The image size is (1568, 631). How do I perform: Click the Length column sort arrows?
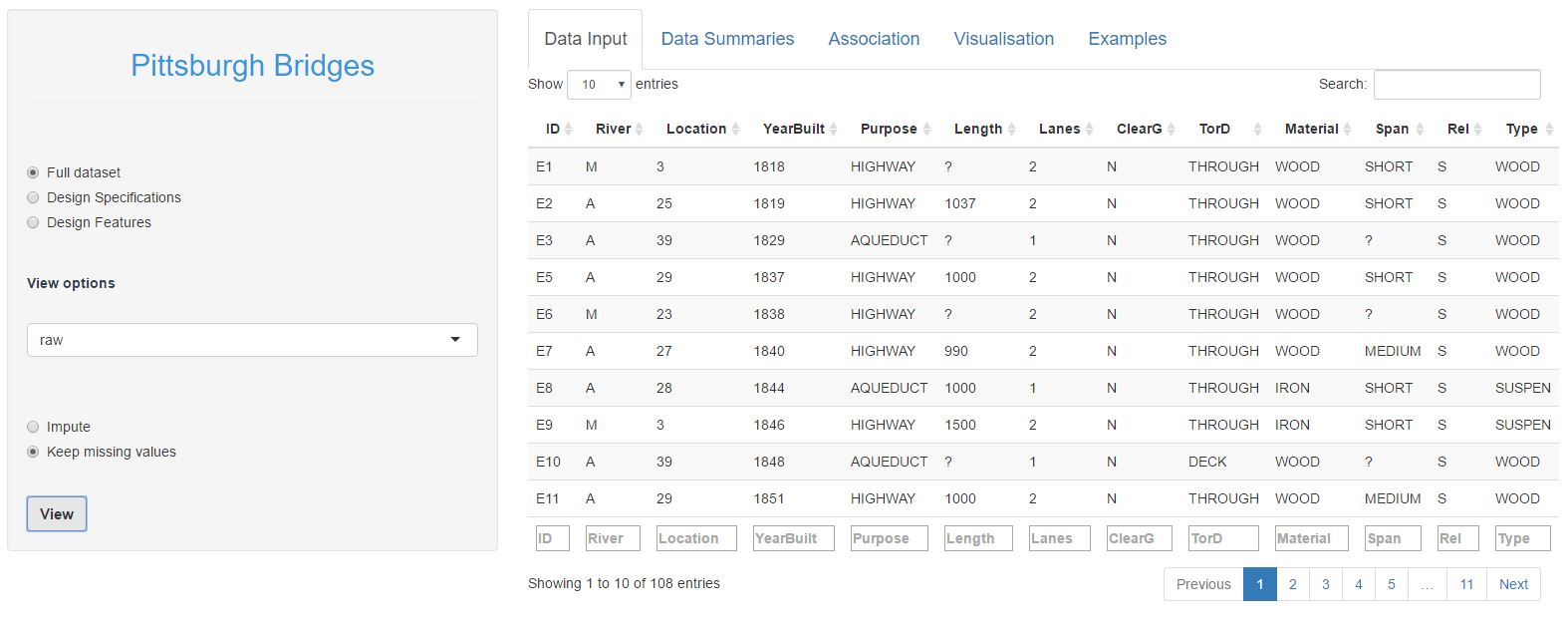click(1011, 130)
